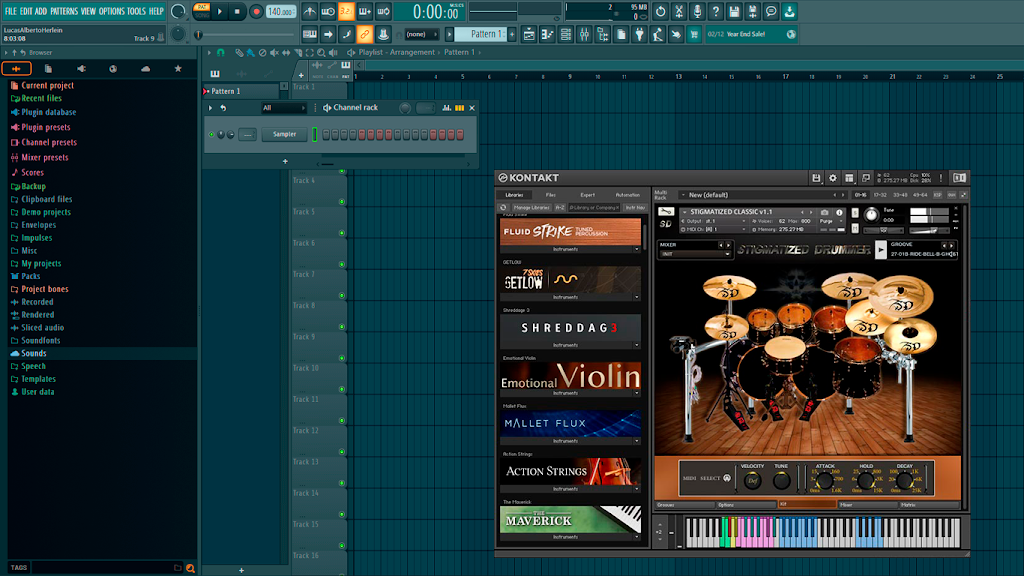The image size is (1024, 576).
Task: Open the Playlist view icon
Action: coord(529,34)
